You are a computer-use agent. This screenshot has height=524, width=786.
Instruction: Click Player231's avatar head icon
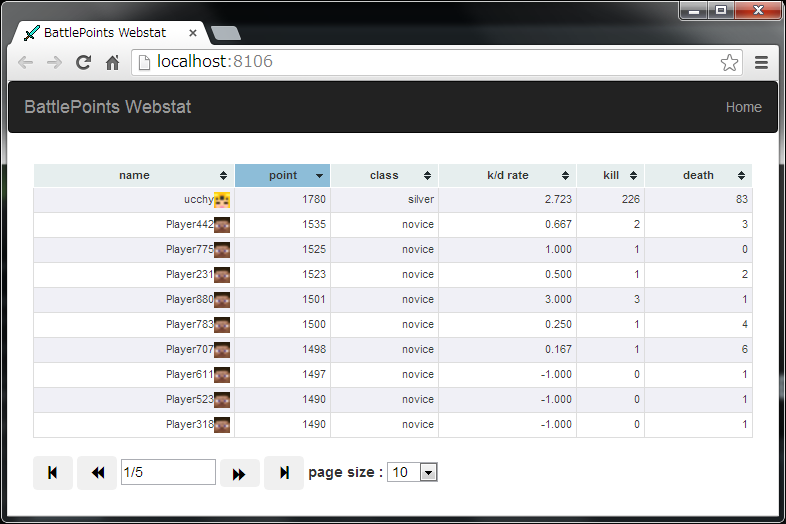tap(222, 275)
